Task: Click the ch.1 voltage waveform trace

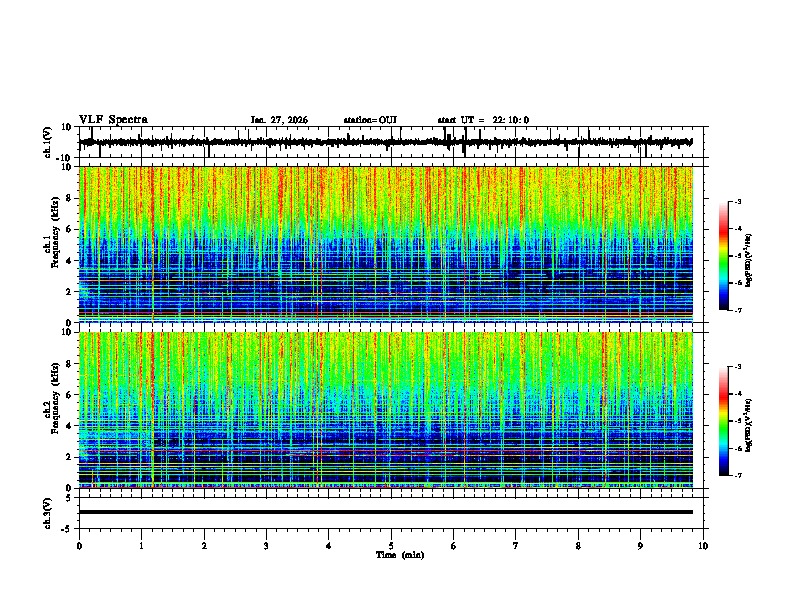Action: (386, 142)
